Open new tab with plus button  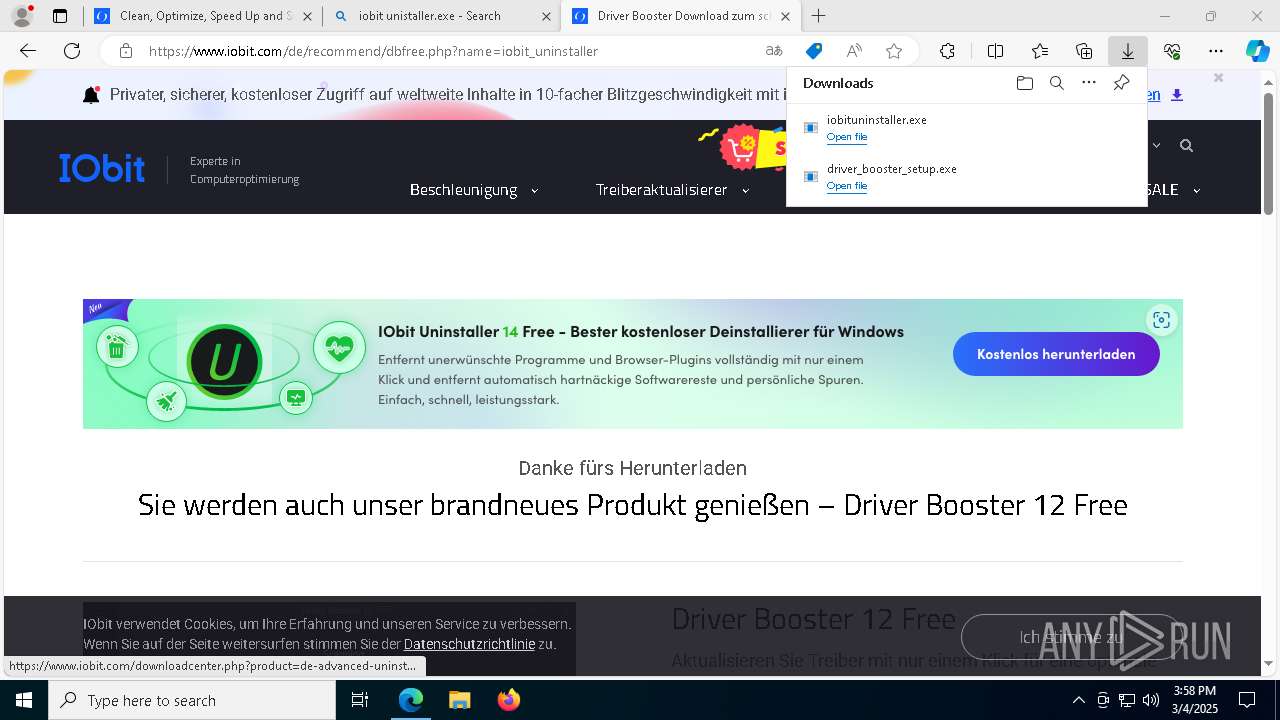818,16
